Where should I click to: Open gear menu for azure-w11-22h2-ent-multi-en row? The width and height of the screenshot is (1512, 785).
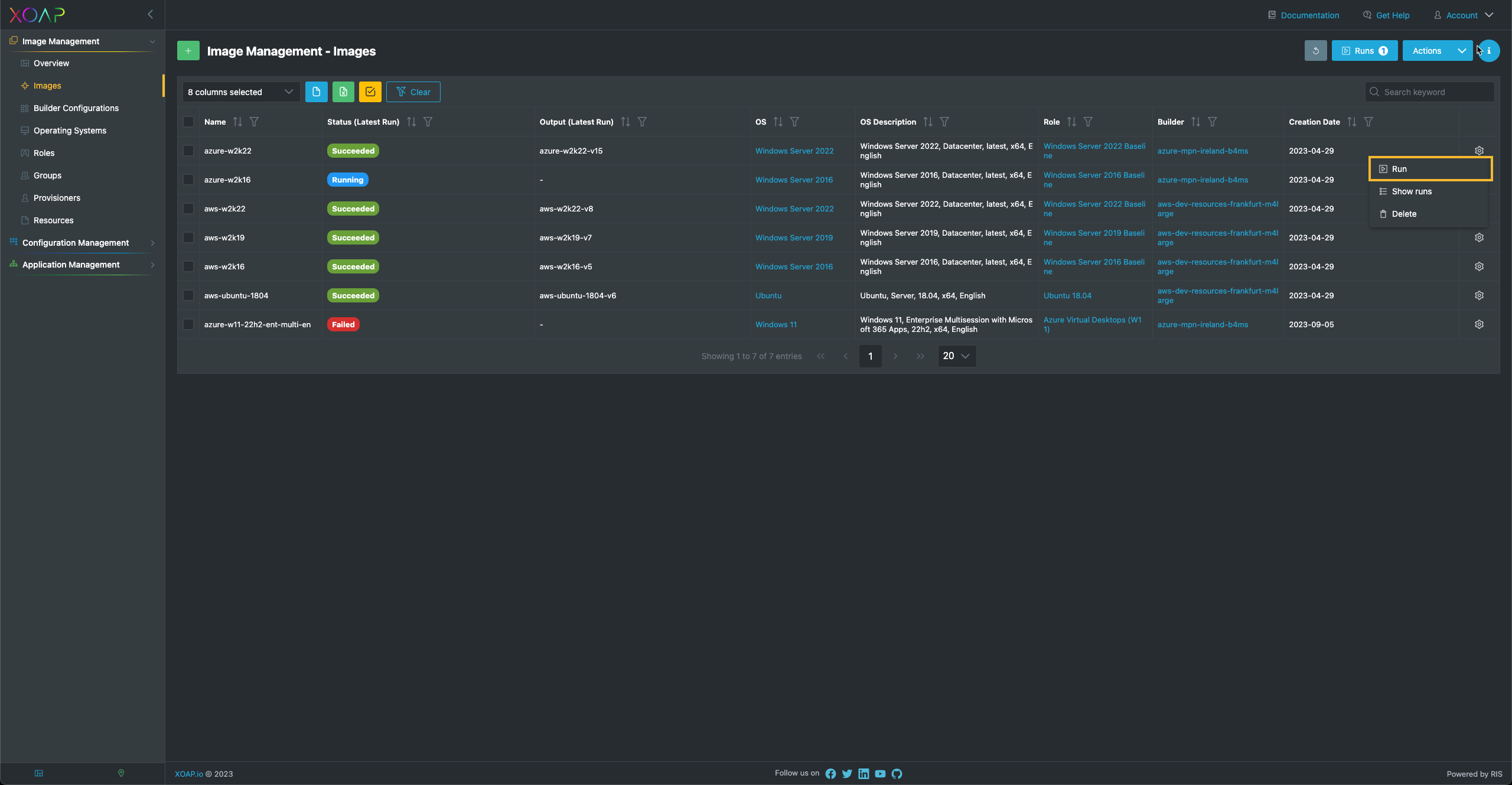coord(1479,324)
